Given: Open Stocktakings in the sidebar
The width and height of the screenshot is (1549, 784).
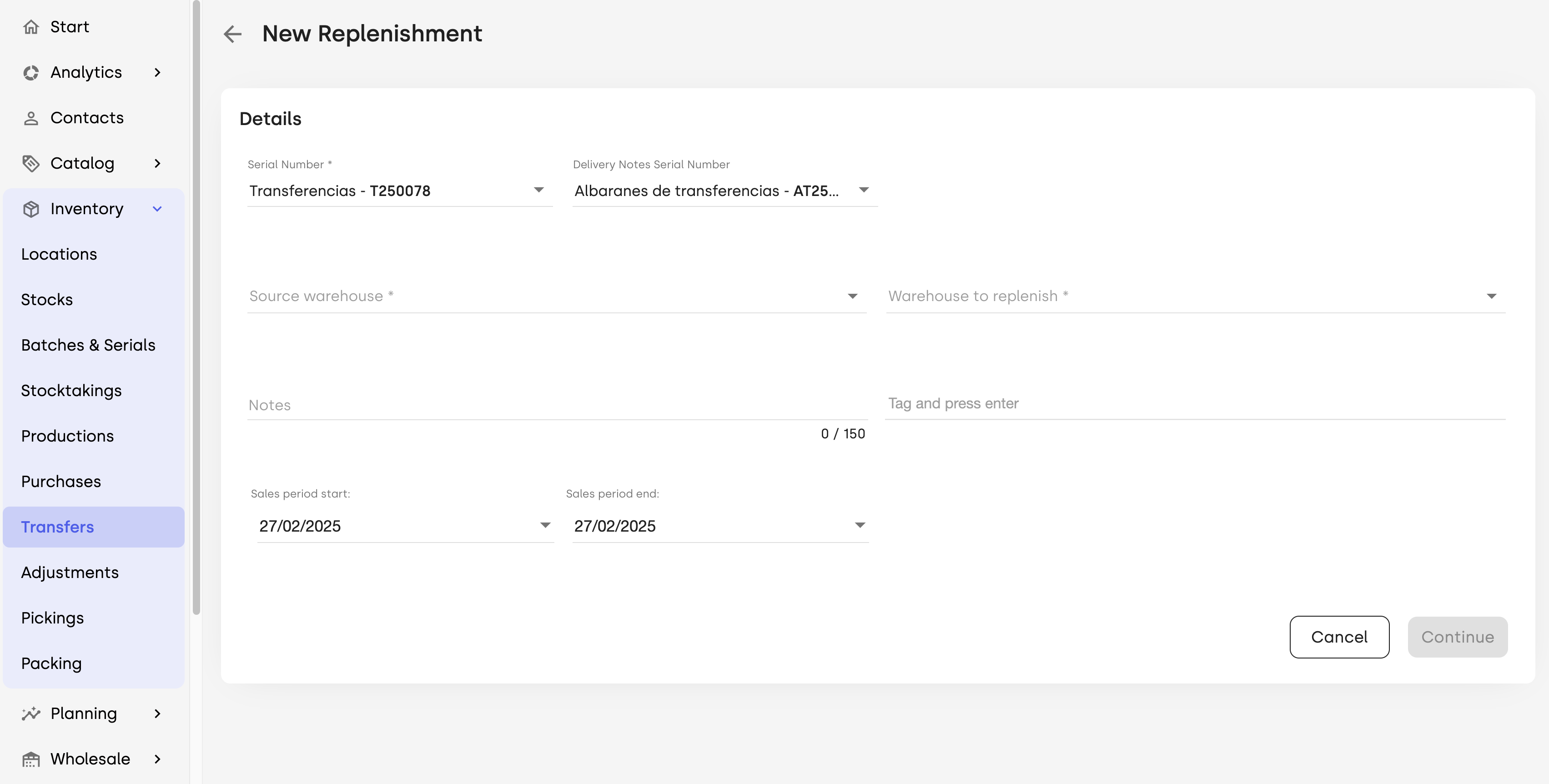Looking at the screenshot, I should [x=71, y=391].
